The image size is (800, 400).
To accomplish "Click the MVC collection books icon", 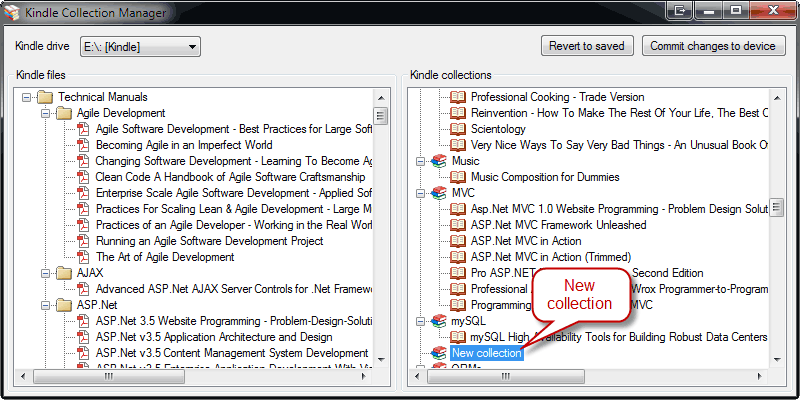I will (x=439, y=193).
